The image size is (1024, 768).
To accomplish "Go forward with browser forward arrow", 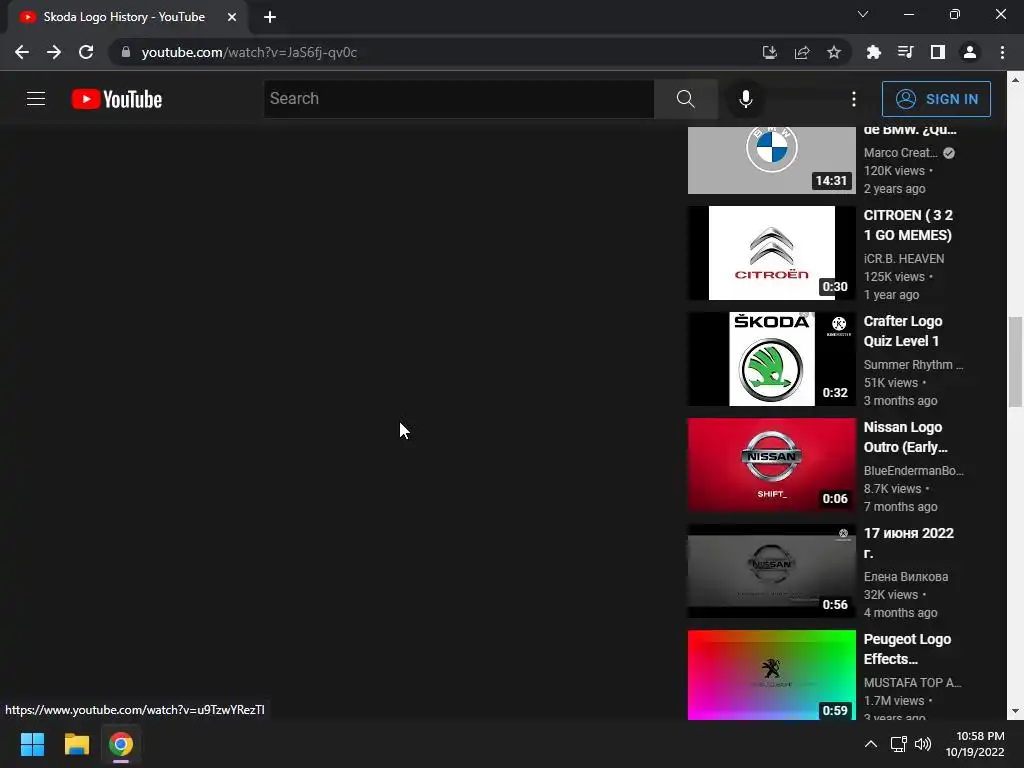I will point(54,52).
